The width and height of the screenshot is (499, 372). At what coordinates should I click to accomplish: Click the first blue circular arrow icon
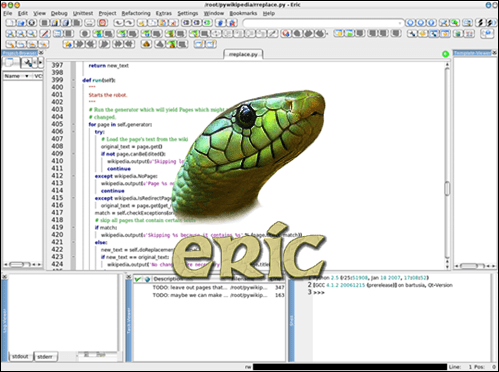pos(410,23)
